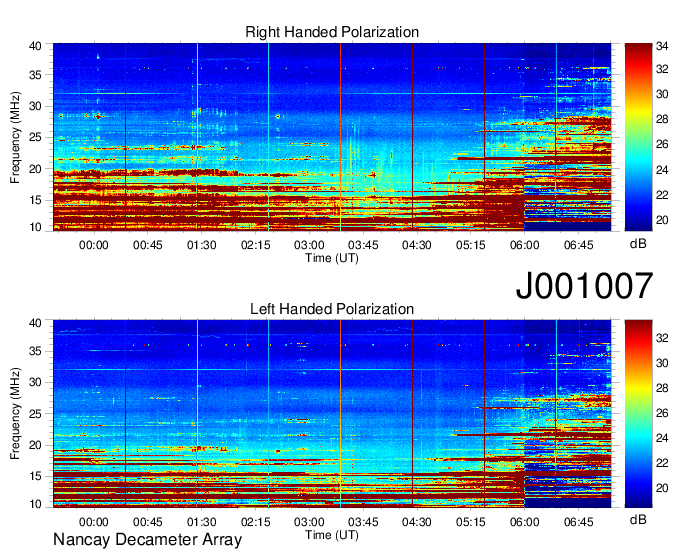This screenshot has height=552, width=680.
Task: Click the '10' frequency tick on top plot
Action: tap(36, 226)
